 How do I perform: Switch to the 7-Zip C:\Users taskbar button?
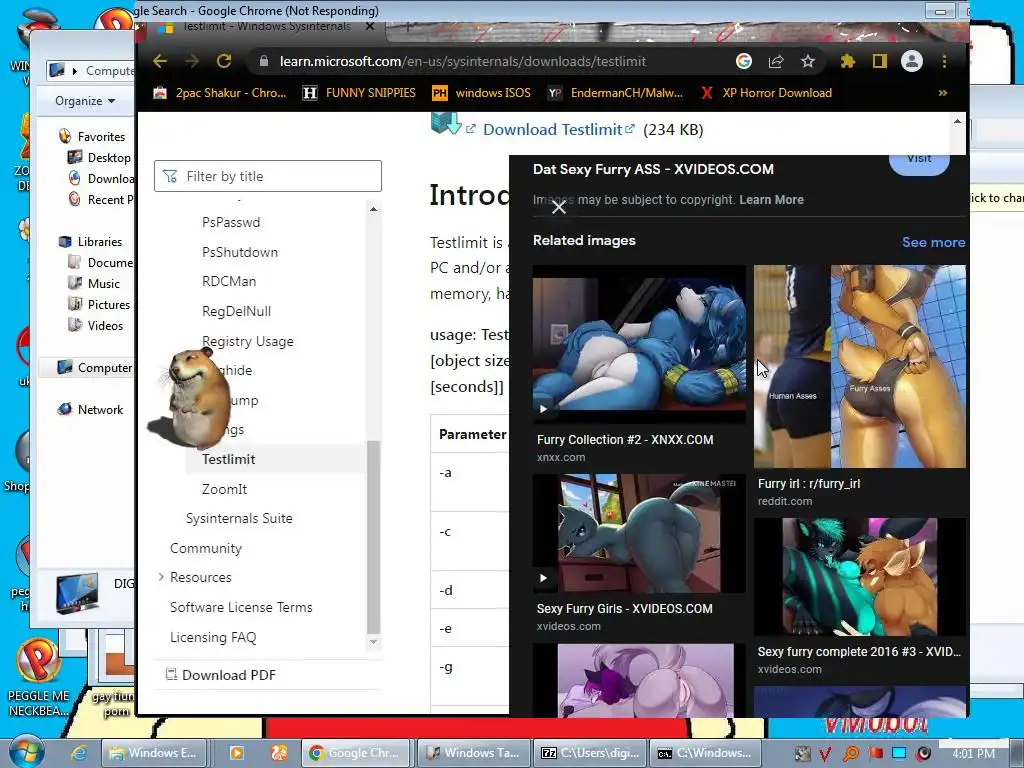[590, 753]
